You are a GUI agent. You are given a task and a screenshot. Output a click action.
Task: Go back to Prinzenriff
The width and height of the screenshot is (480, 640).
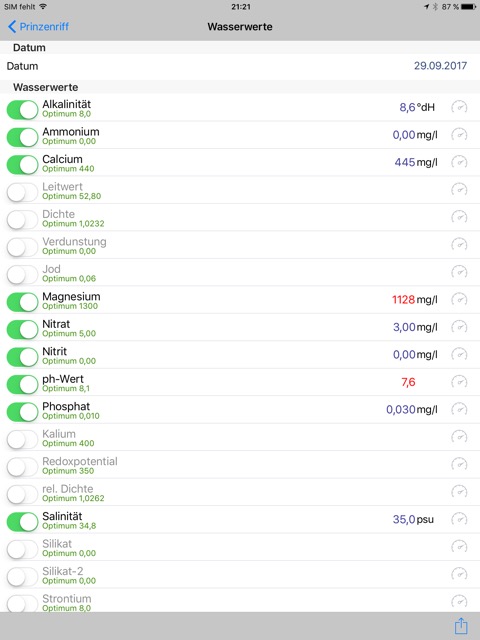coord(38,27)
